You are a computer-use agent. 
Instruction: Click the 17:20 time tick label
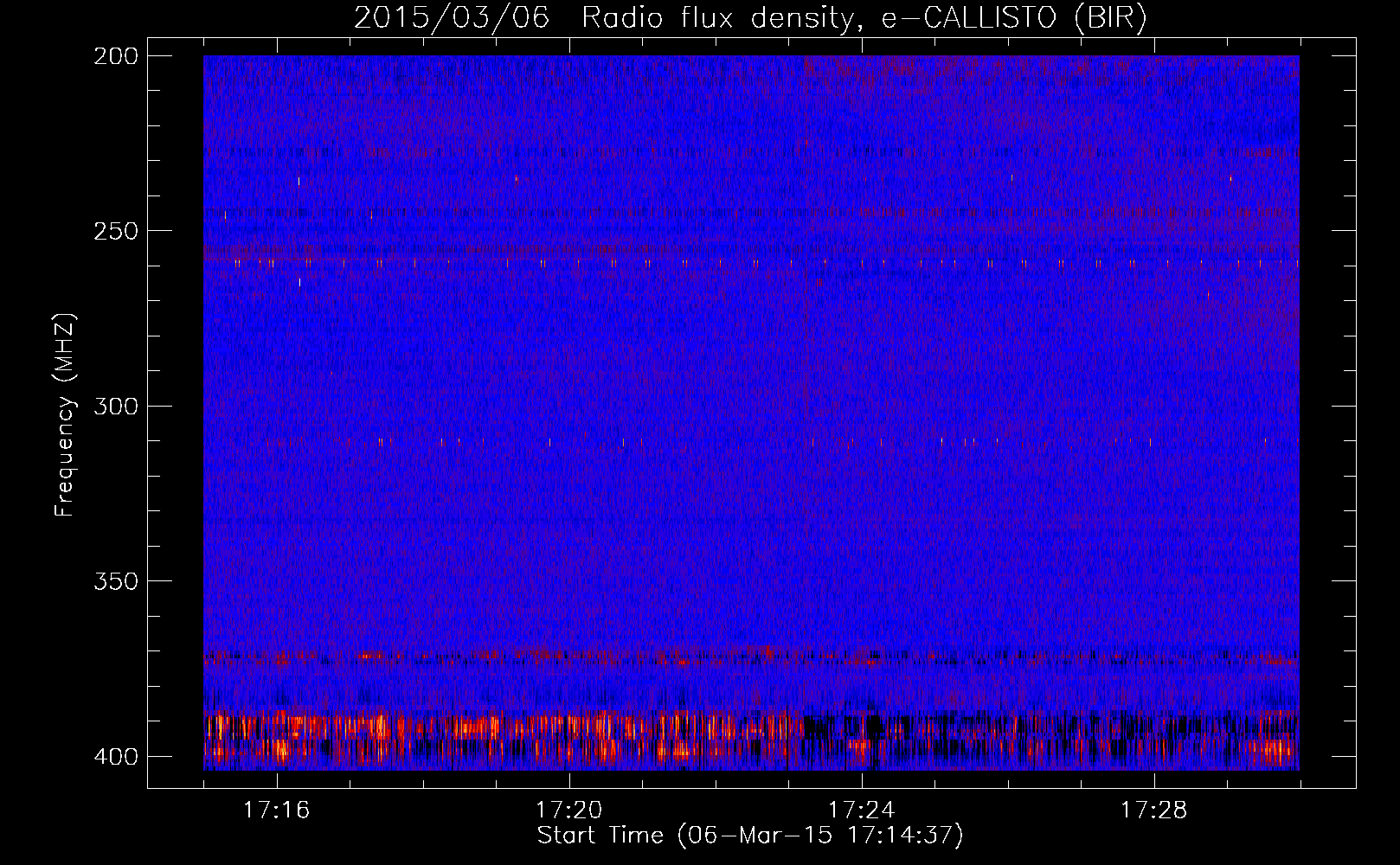coord(568,811)
